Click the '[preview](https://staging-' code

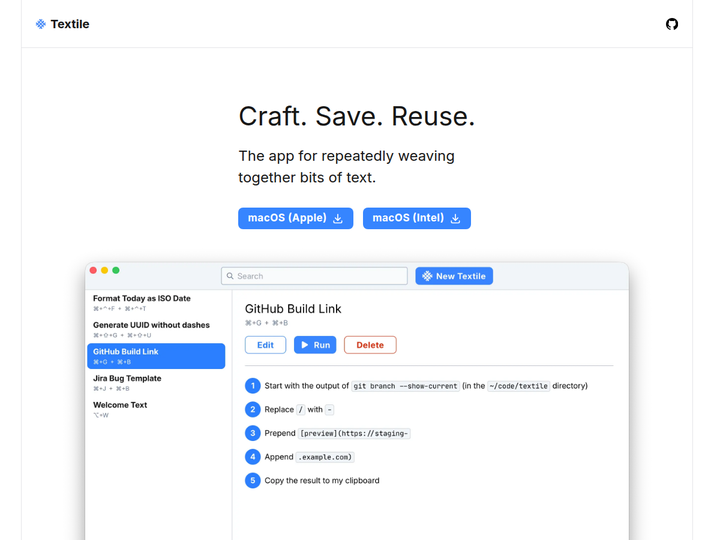pos(354,433)
